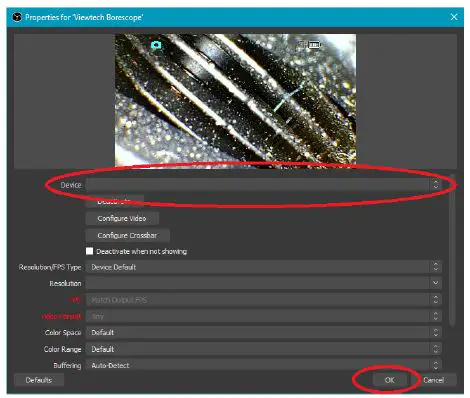
Task: Click the Configure Video button
Action: pyautogui.click(x=122, y=218)
